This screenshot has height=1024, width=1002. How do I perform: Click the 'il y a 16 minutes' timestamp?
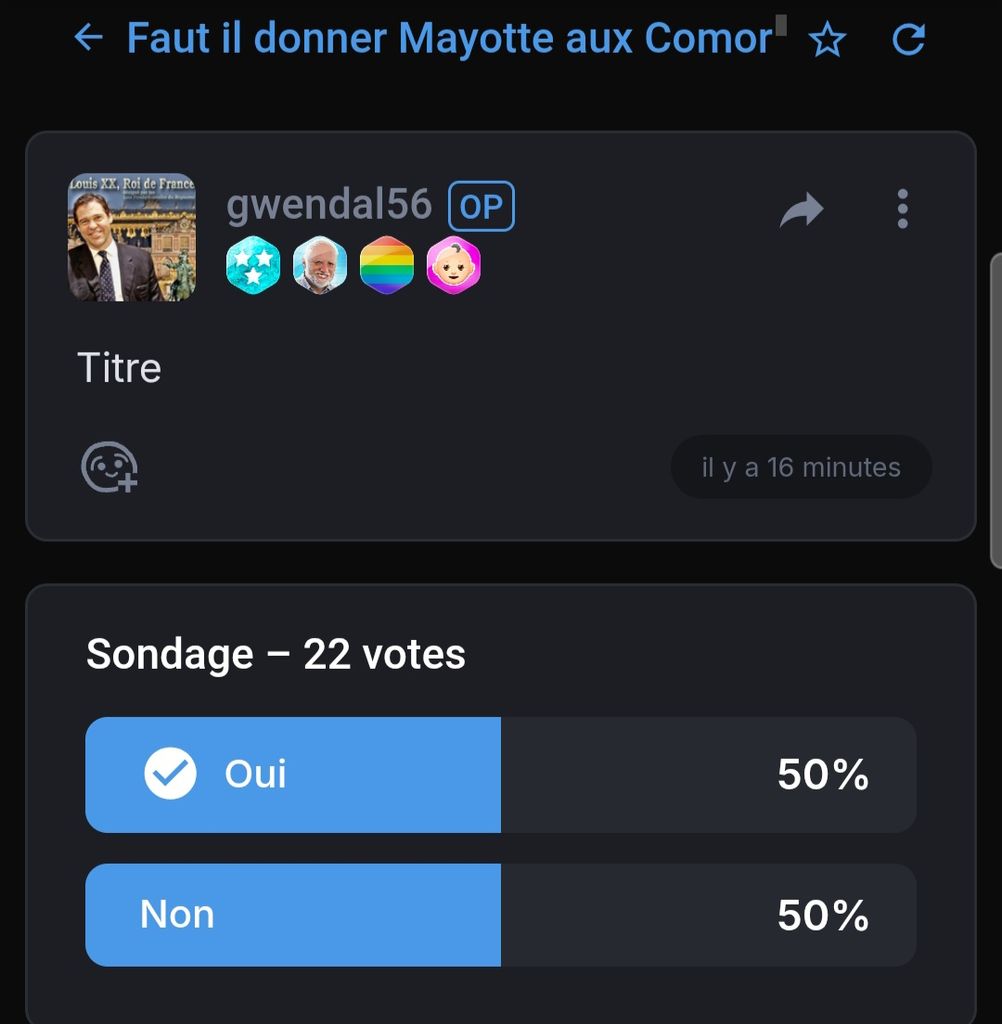click(x=801, y=467)
